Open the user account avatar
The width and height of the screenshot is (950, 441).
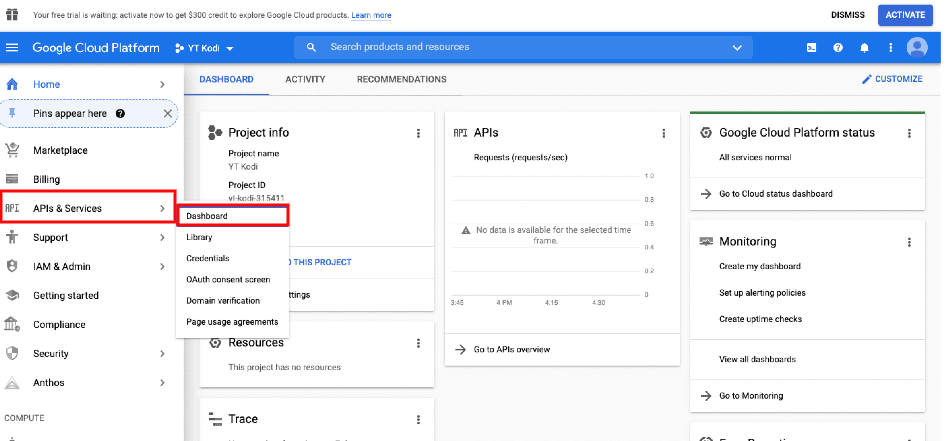[917, 47]
